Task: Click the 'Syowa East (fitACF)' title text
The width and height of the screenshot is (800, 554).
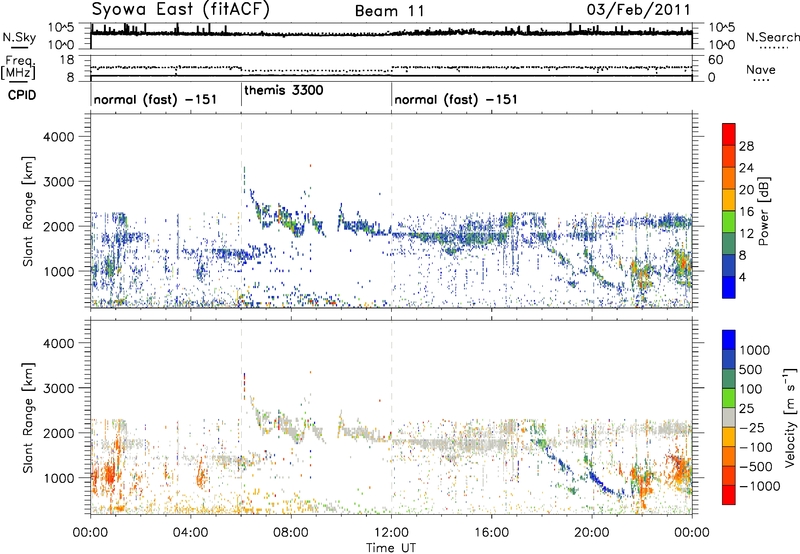Action: [180, 10]
